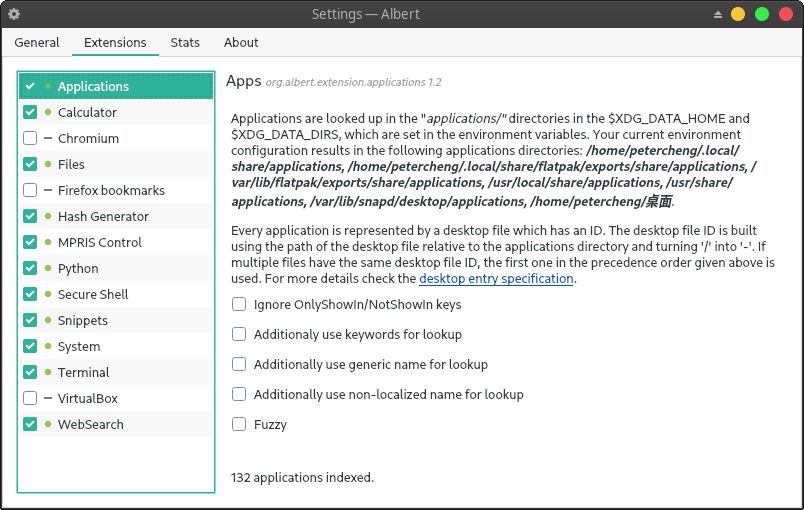Click the green maximize window button
The height and width of the screenshot is (510, 804).
pos(762,14)
